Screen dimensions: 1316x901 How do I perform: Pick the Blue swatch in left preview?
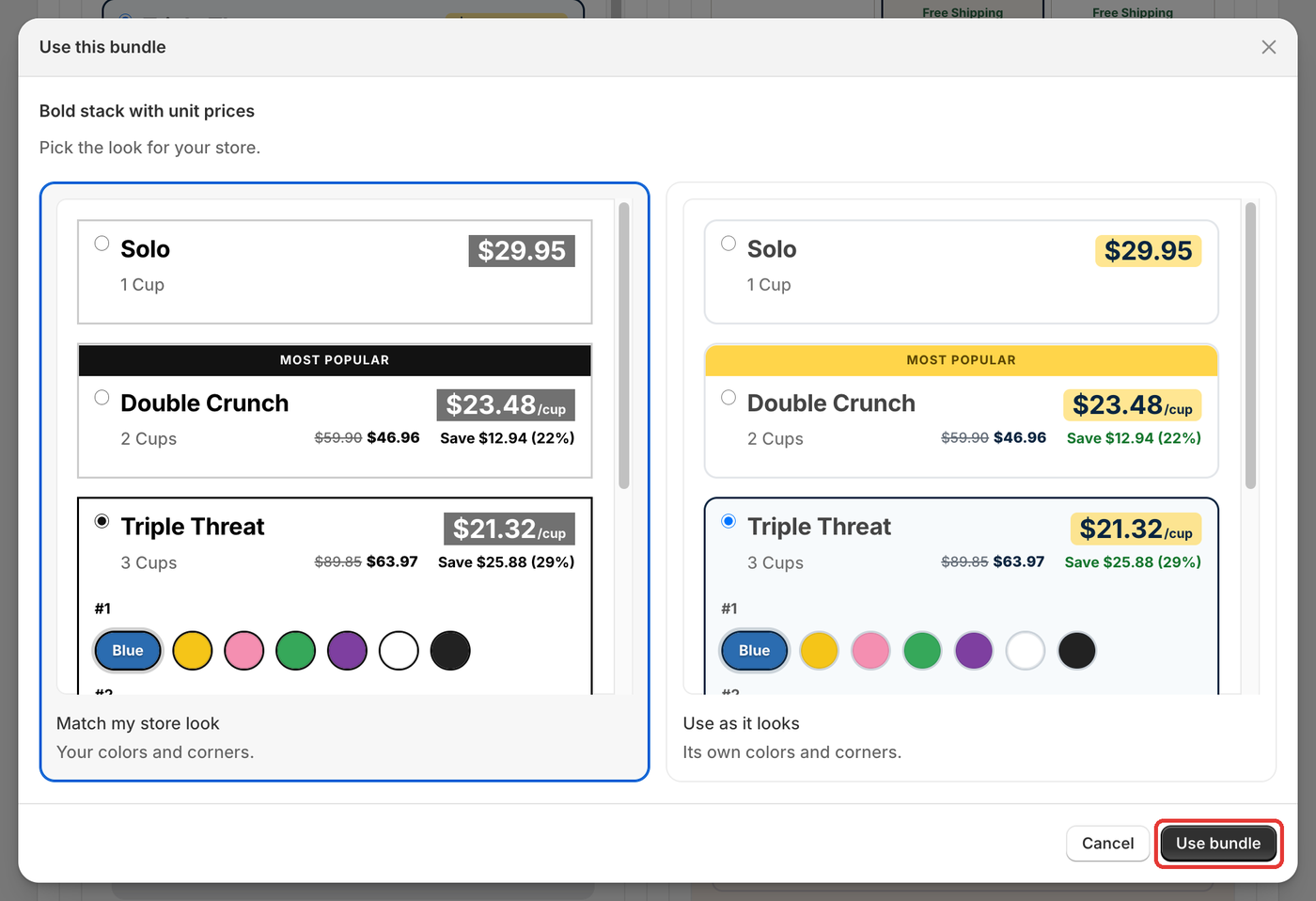pos(128,651)
